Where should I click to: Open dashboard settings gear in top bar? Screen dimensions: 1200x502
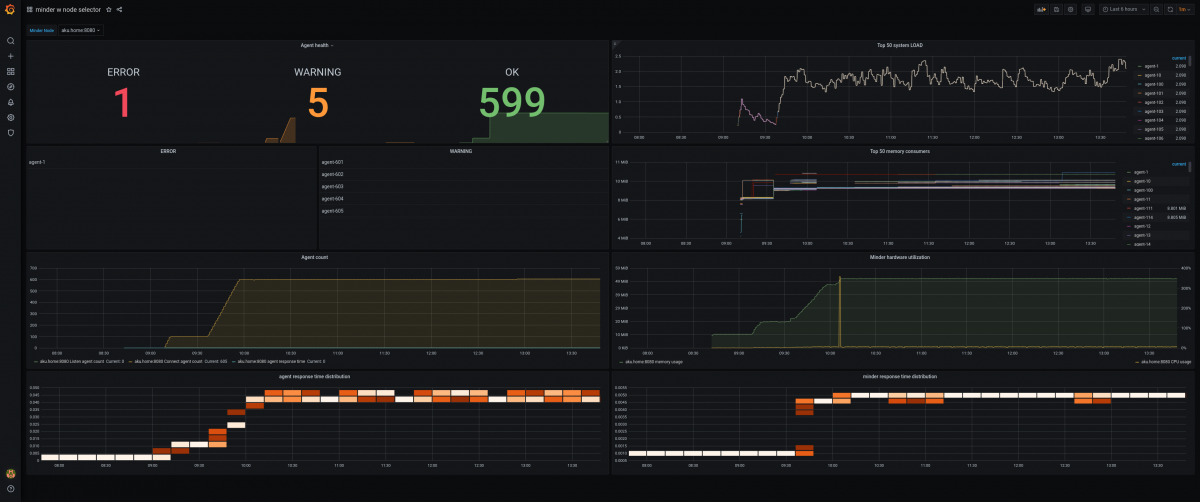pos(1071,9)
